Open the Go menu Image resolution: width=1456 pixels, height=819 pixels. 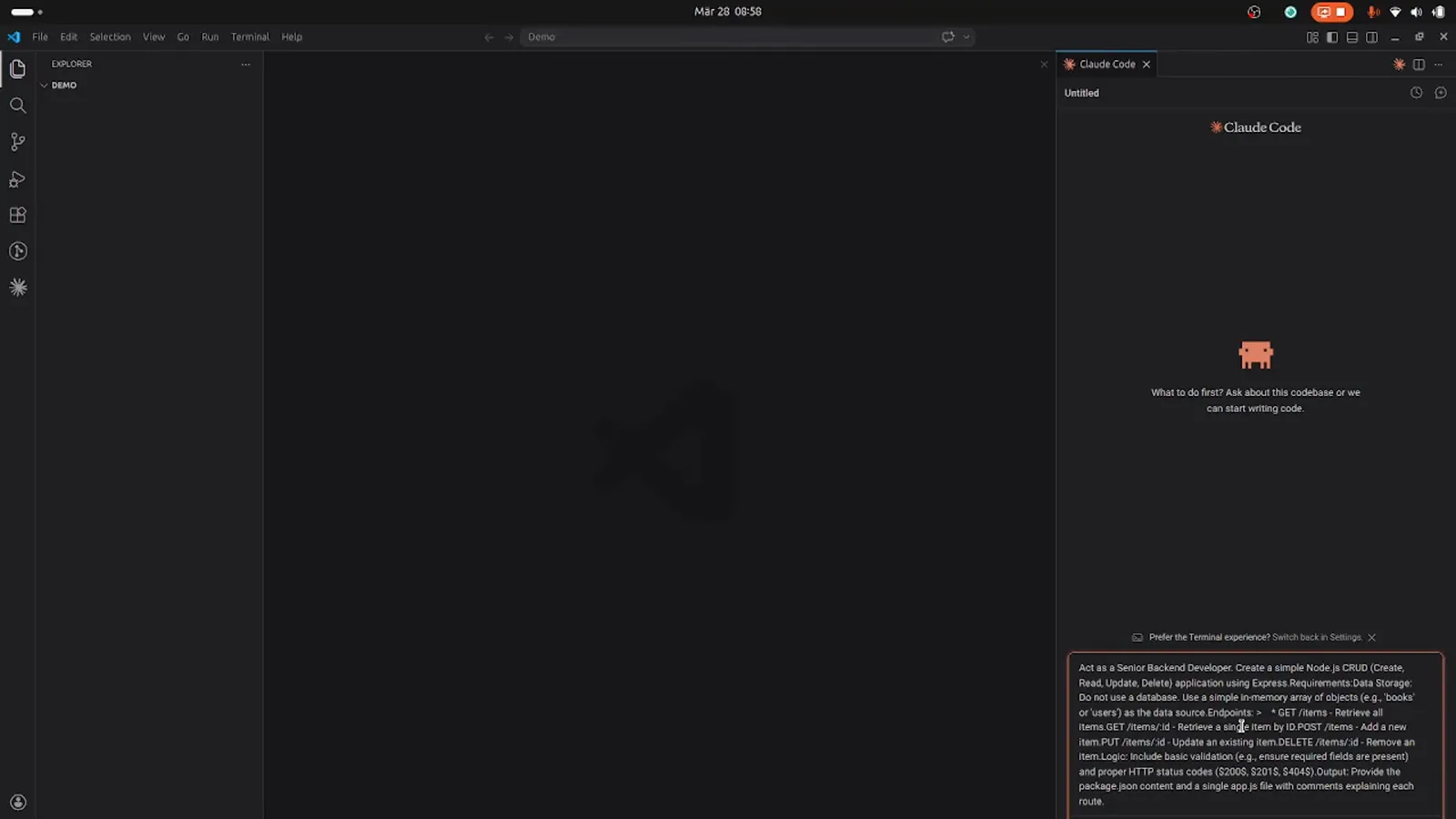pos(183,37)
